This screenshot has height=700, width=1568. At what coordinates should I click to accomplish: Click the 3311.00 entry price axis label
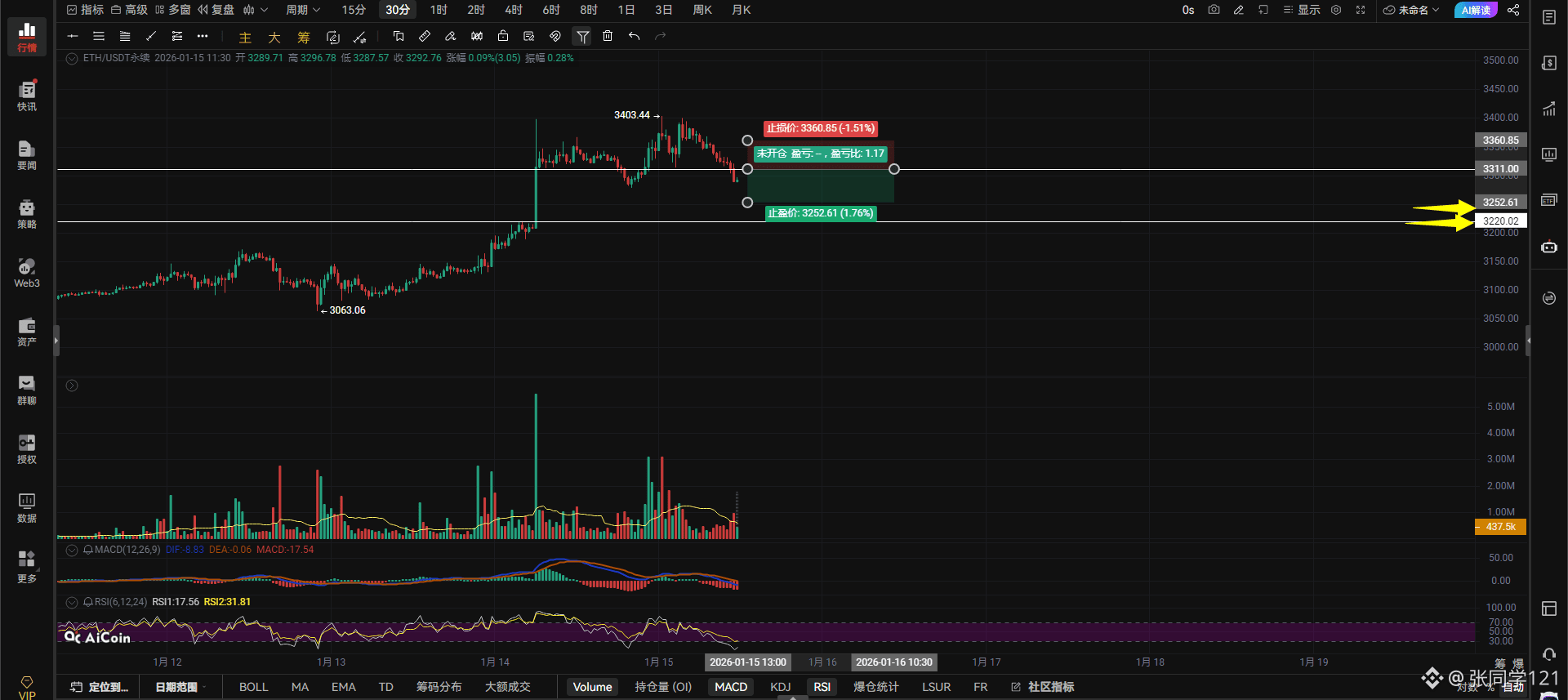pyautogui.click(x=1501, y=169)
